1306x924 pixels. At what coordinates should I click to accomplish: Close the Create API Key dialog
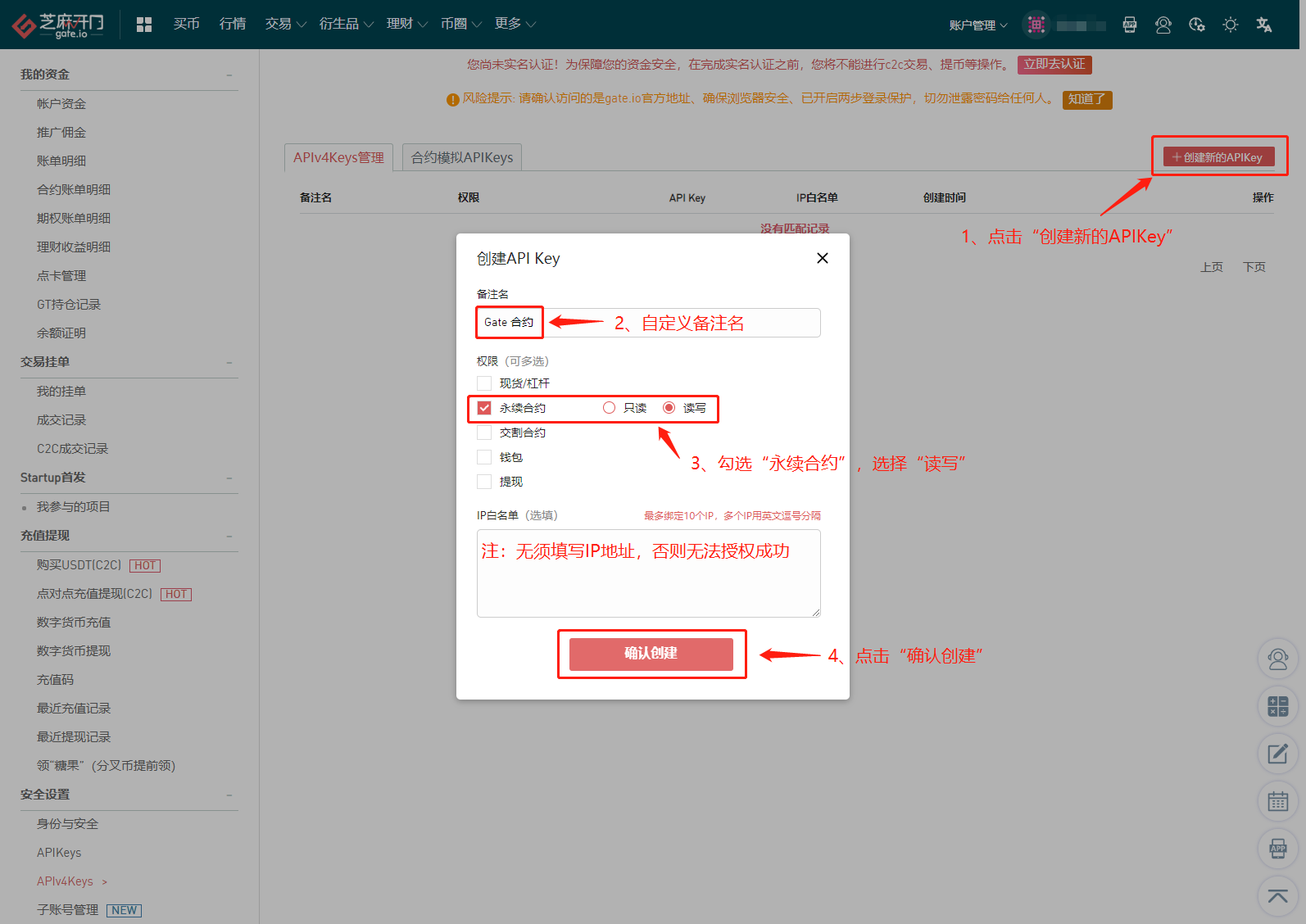point(823,258)
